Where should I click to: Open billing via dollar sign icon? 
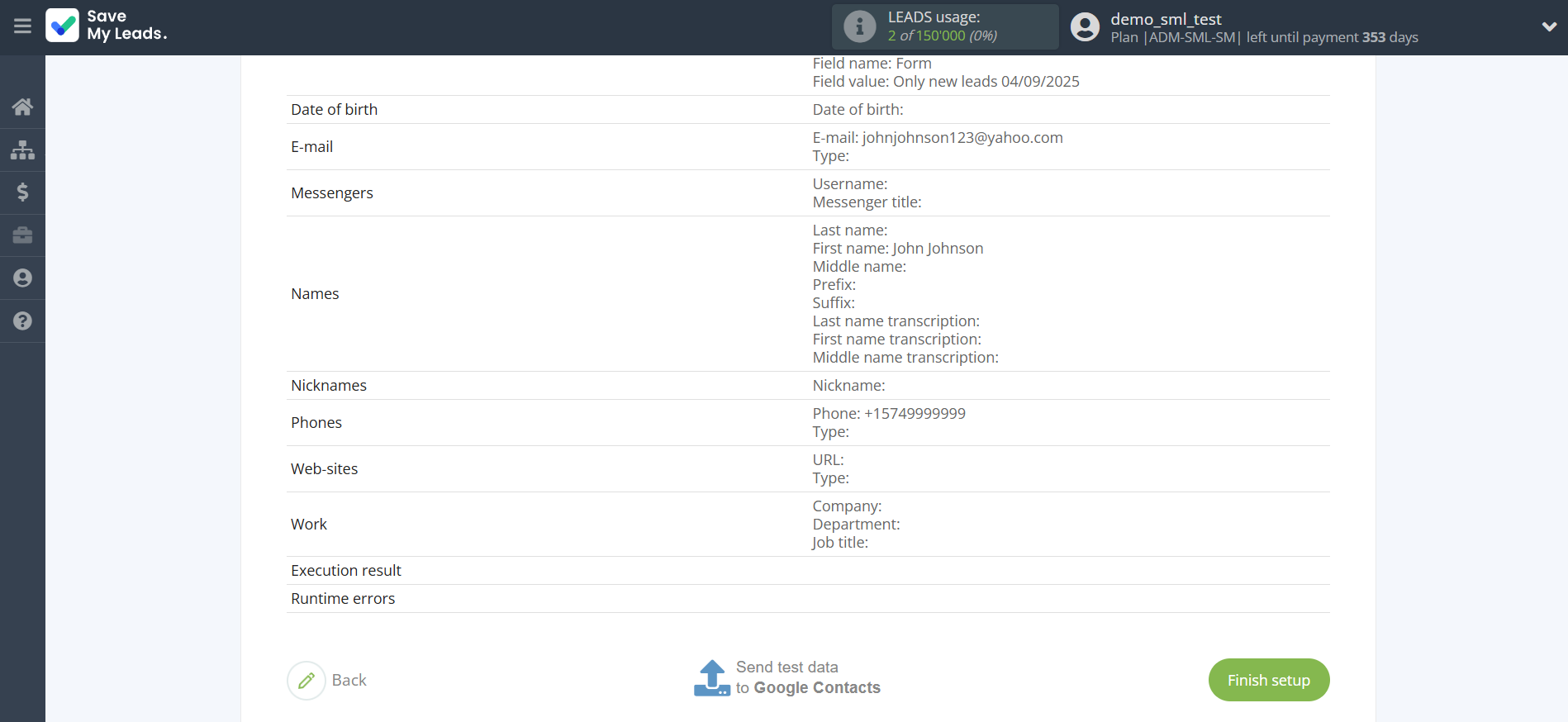(22, 192)
